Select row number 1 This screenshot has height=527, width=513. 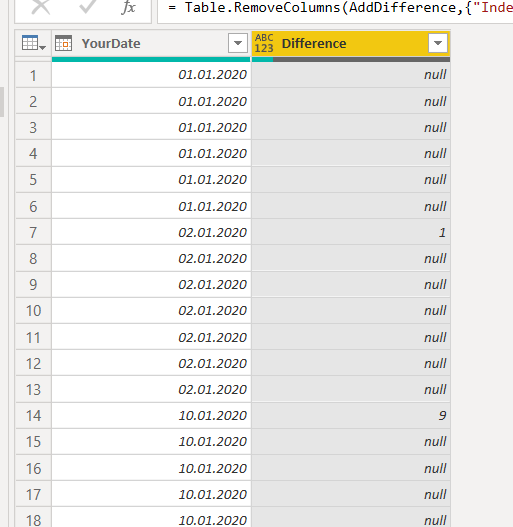click(x=33, y=75)
